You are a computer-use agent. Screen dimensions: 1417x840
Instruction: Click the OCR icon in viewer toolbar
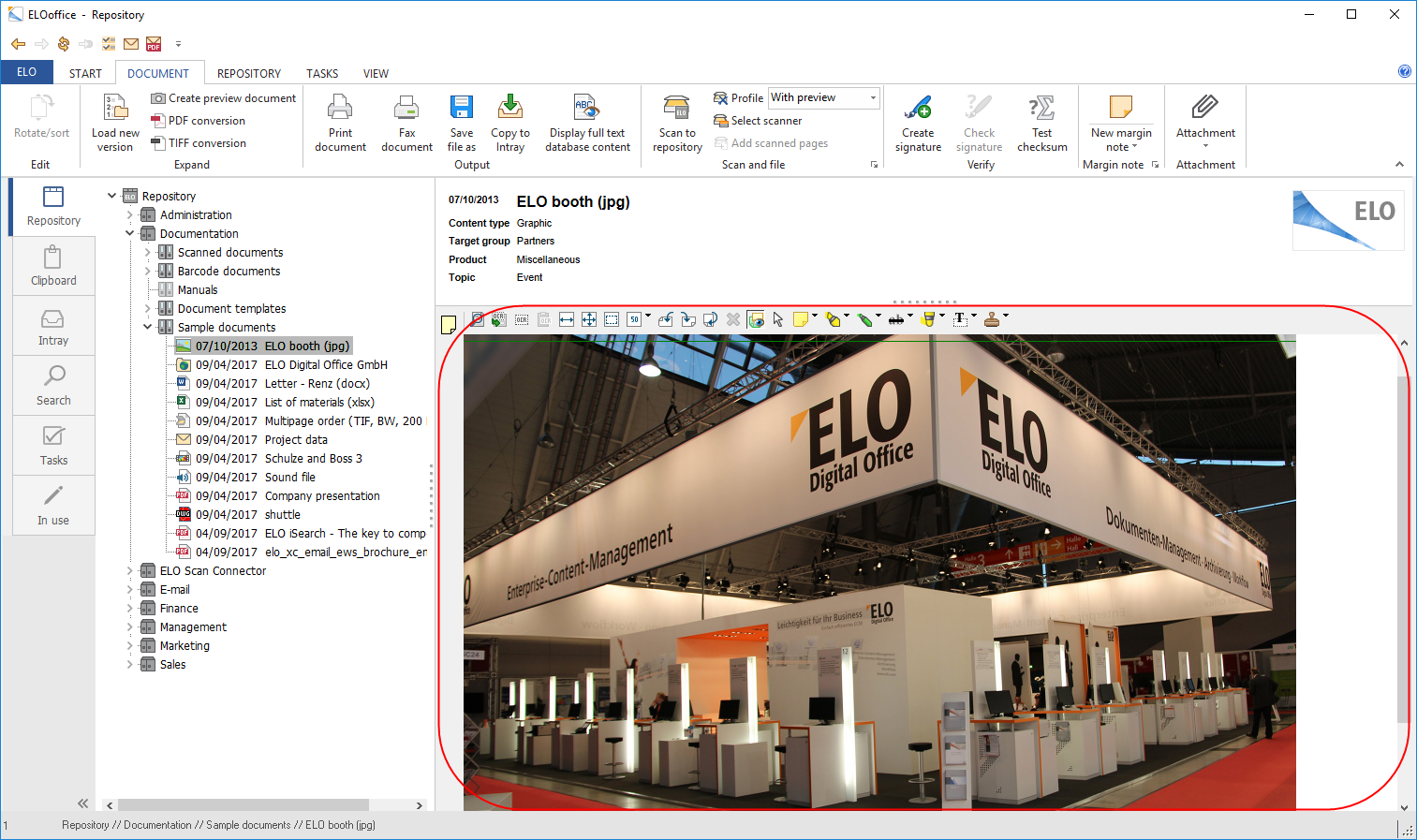pyautogui.click(x=499, y=319)
